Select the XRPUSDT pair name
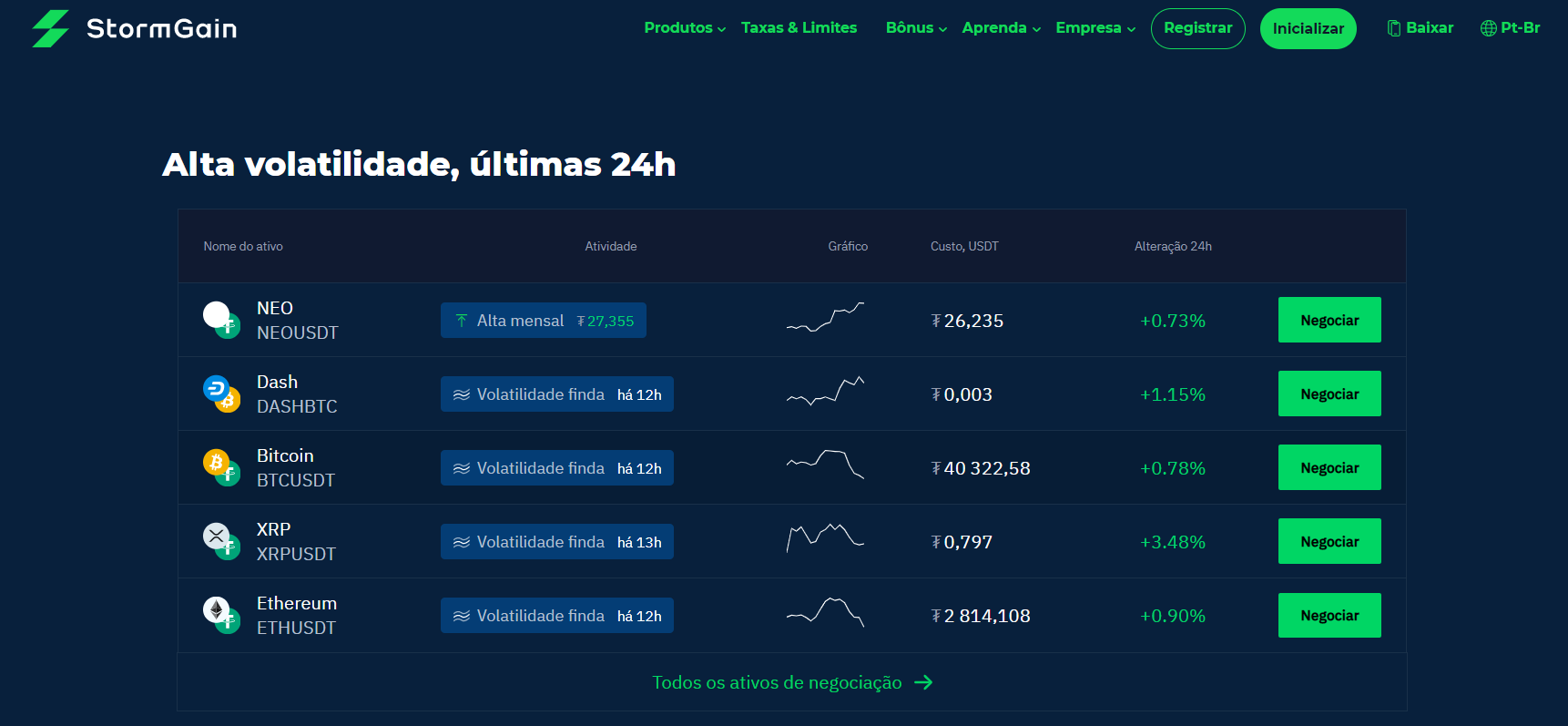The height and width of the screenshot is (726, 1568). tap(296, 555)
